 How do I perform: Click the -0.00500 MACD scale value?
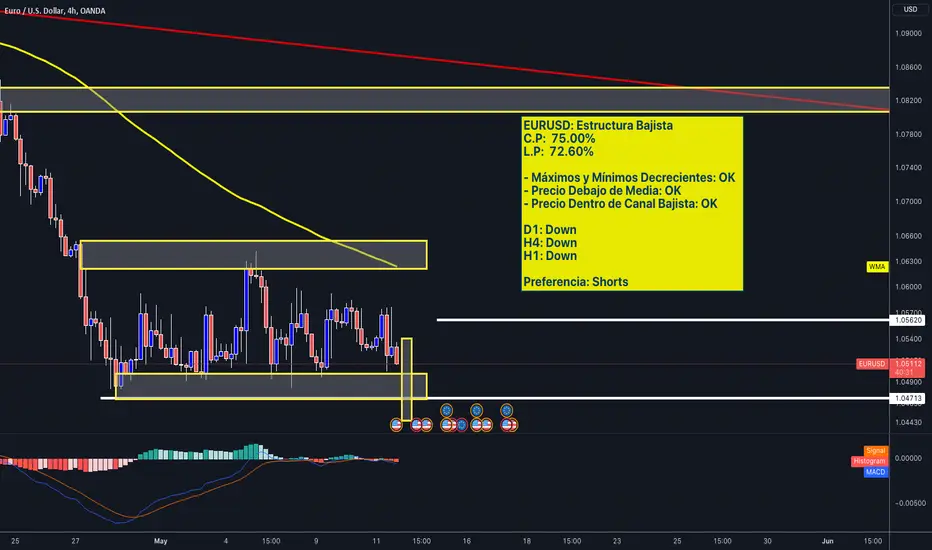click(909, 503)
